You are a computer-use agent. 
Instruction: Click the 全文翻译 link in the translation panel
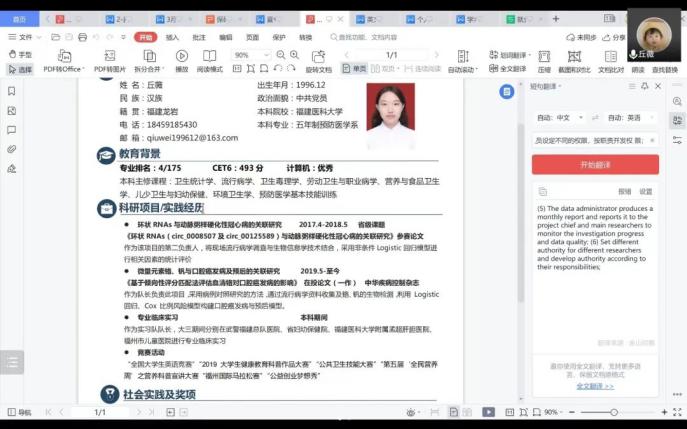pos(594,385)
